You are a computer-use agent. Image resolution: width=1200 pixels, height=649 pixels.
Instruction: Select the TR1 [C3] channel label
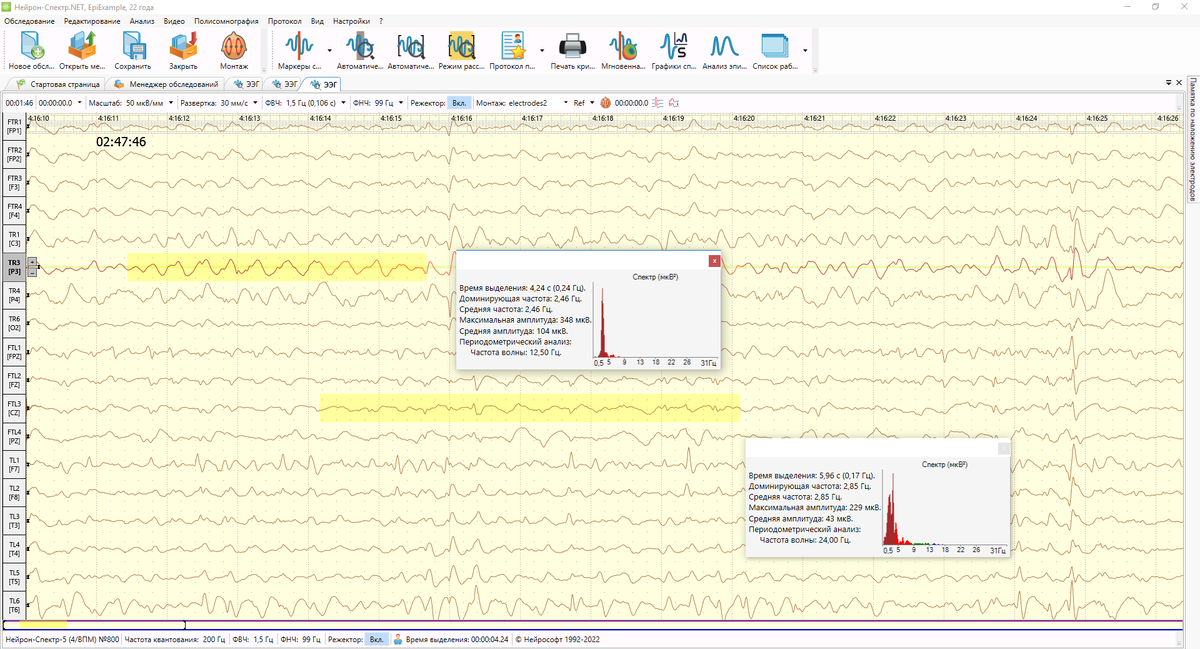tap(14, 238)
